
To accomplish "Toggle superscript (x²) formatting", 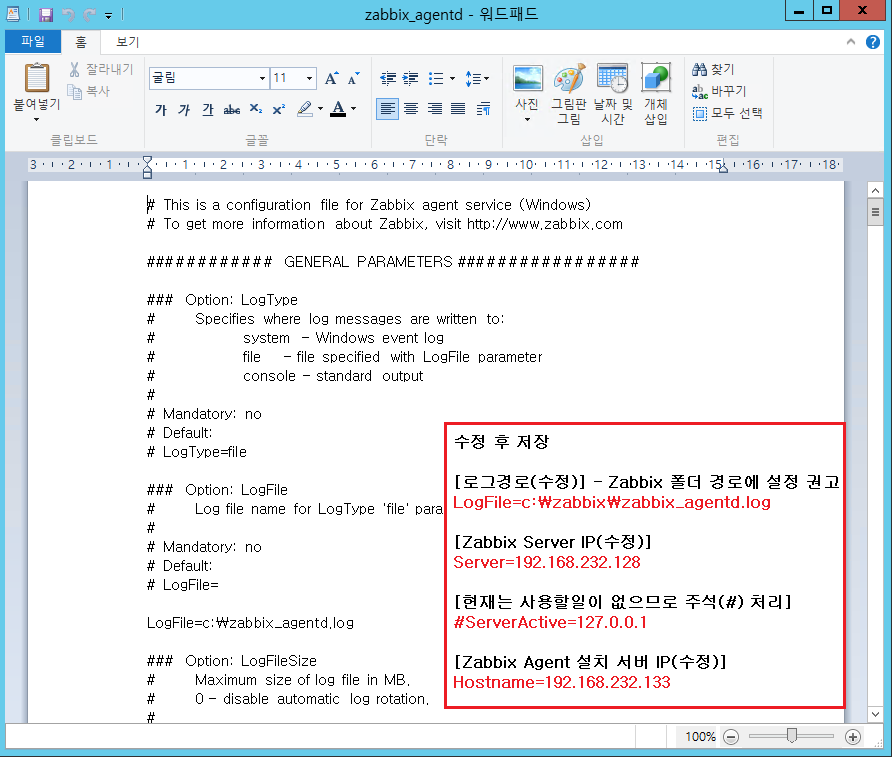I will [x=279, y=109].
